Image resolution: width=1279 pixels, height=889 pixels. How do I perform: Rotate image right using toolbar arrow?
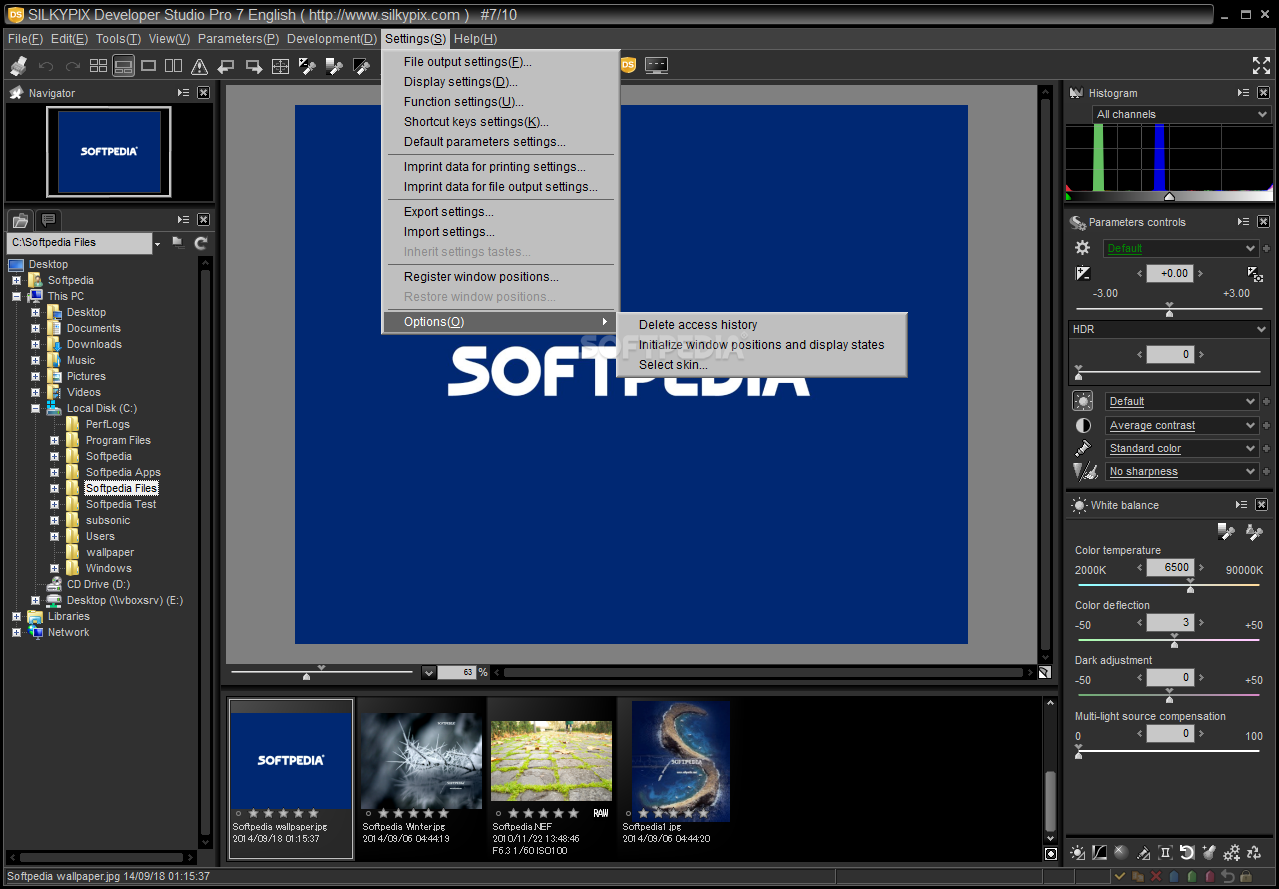point(254,67)
